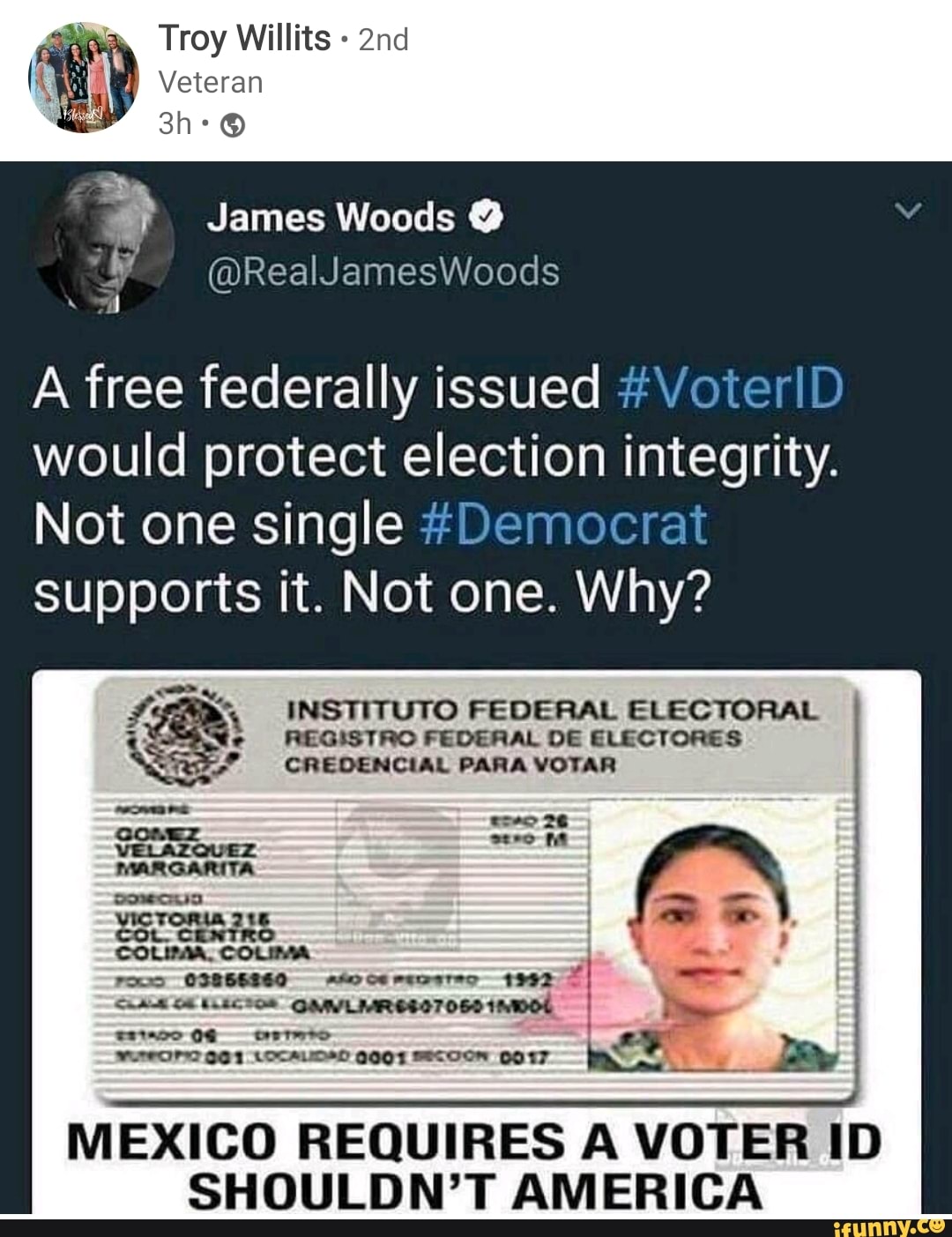Click the Troy Willits name link

(244, 39)
